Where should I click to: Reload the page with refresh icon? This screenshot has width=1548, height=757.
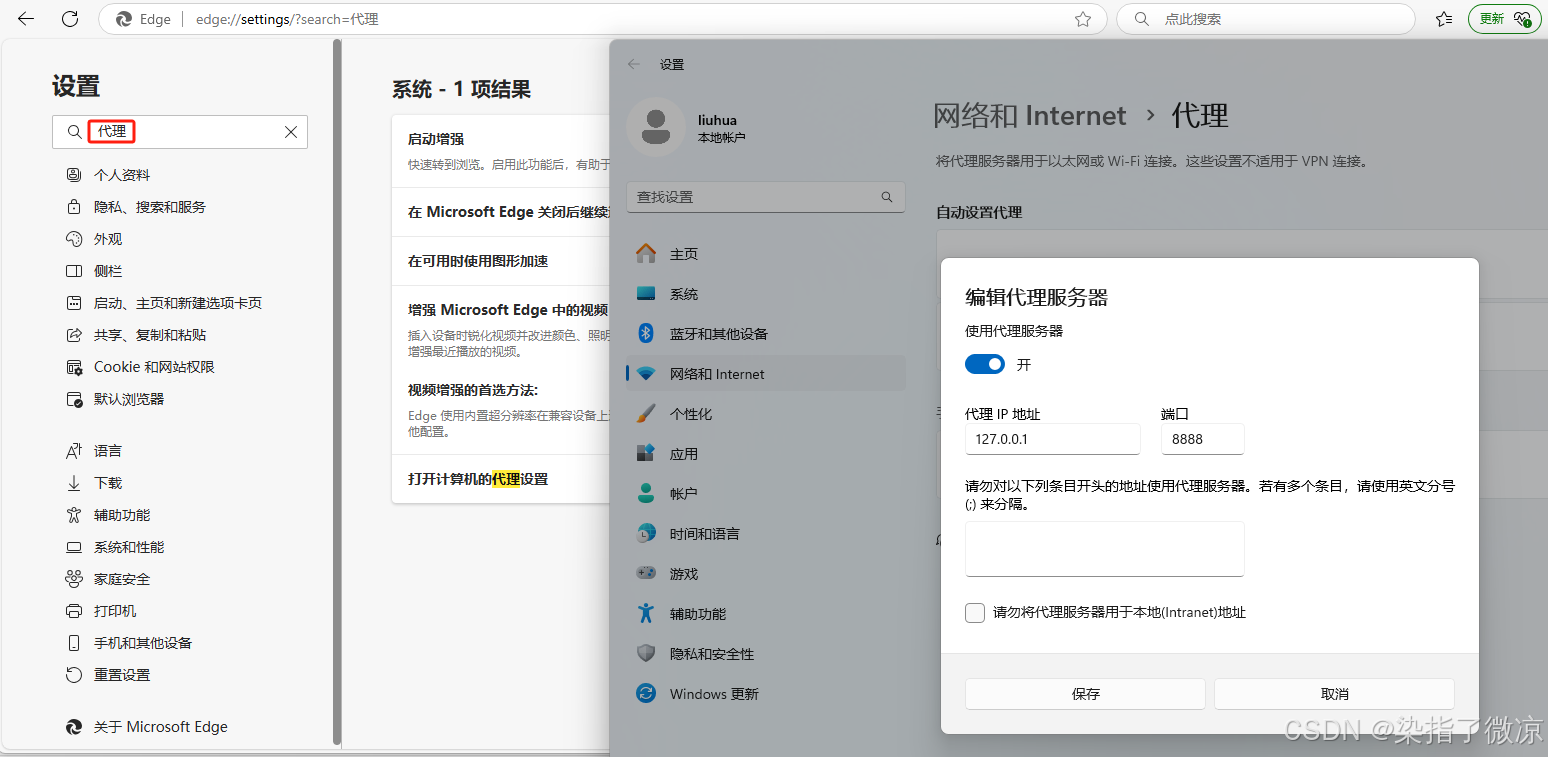70,19
